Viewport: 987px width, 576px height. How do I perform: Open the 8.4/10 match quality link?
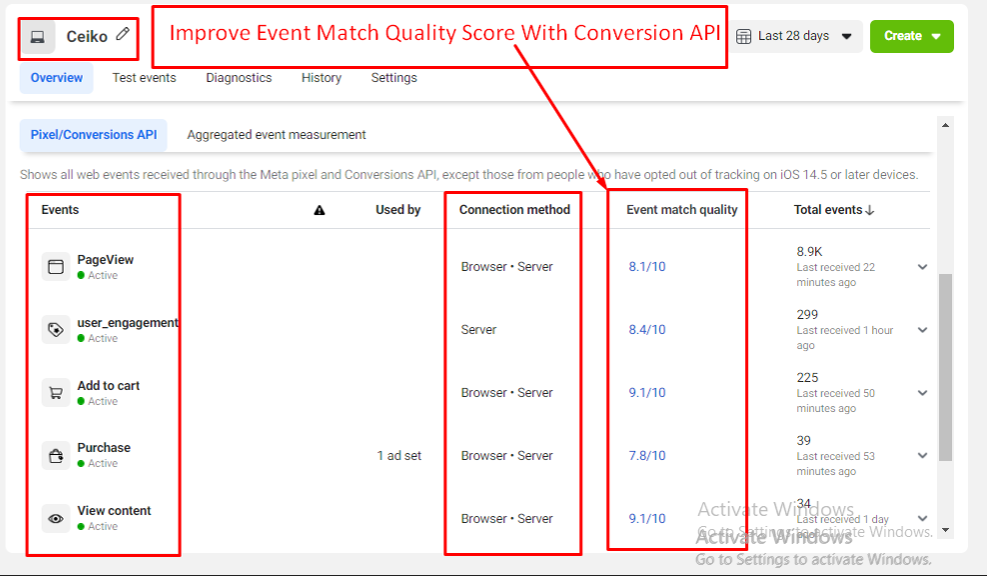(647, 329)
